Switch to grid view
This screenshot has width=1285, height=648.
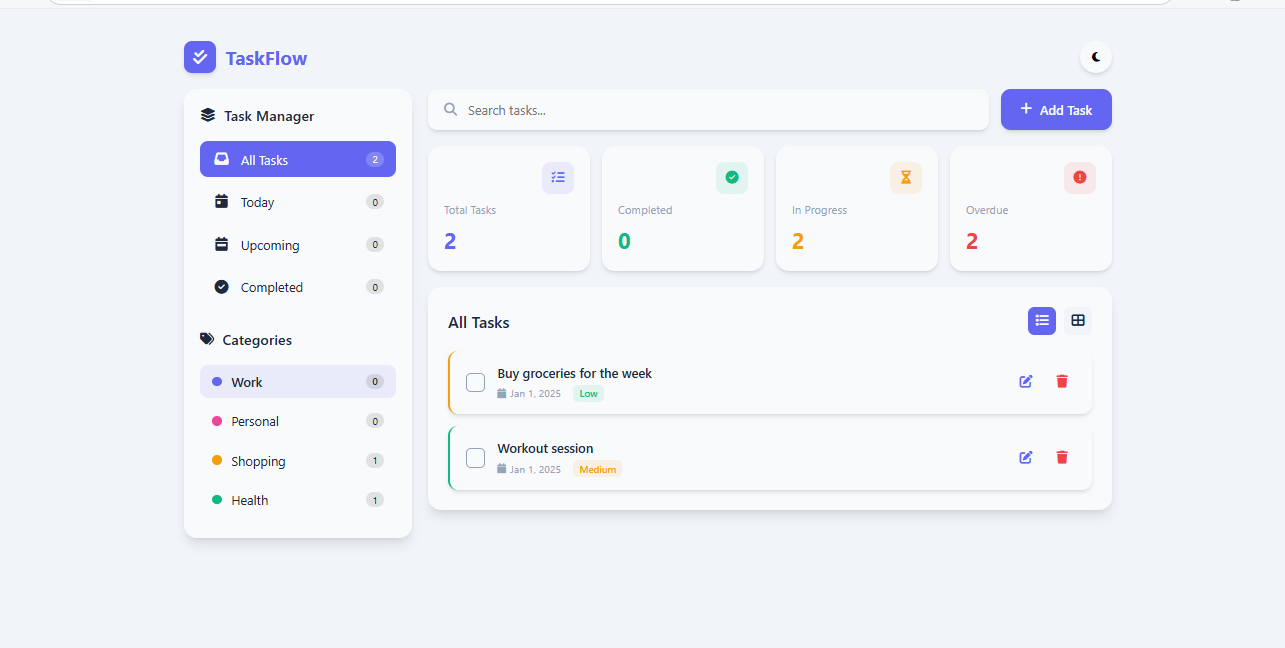click(1078, 321)
